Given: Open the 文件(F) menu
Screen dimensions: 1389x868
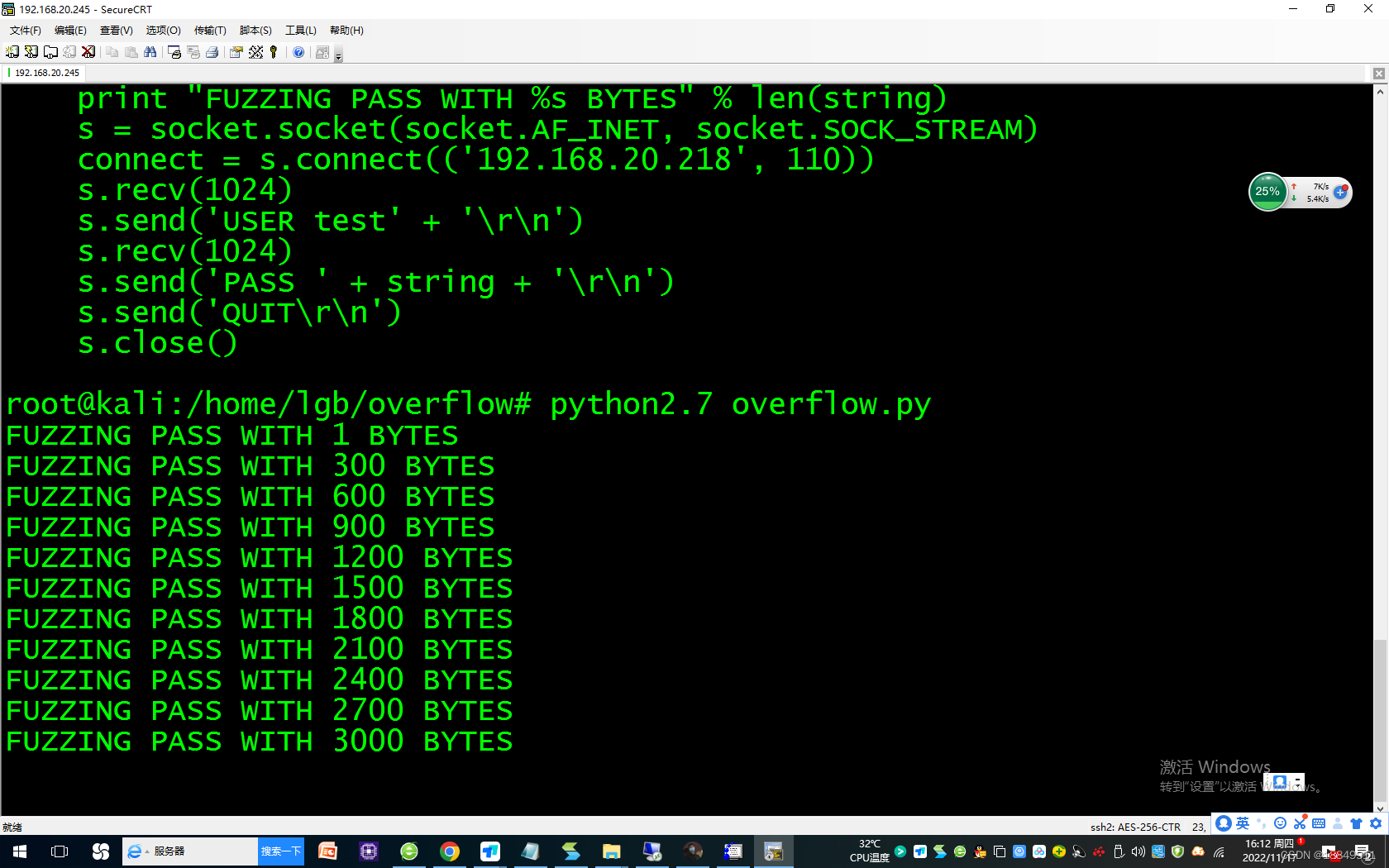Looking at the screenshot, I should pos(25,31).
